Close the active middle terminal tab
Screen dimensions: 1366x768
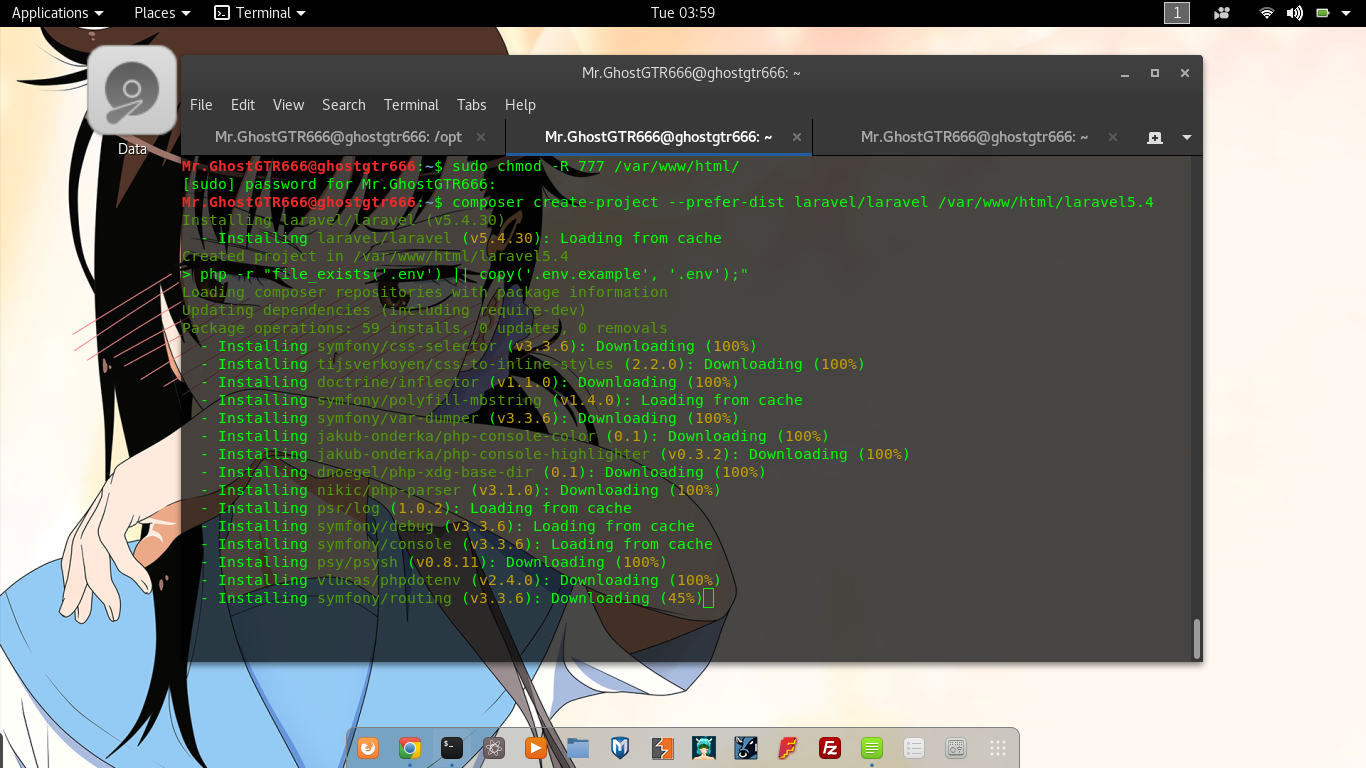click(797, 137)
